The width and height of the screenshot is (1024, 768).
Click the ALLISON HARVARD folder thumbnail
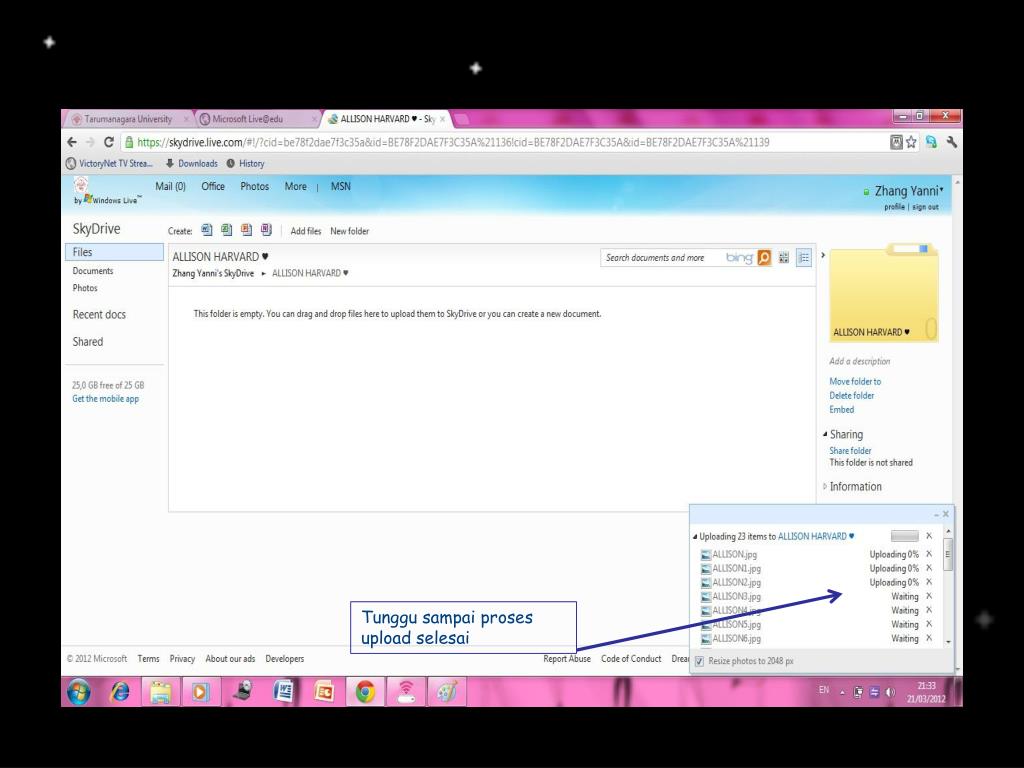click(884, 293)
